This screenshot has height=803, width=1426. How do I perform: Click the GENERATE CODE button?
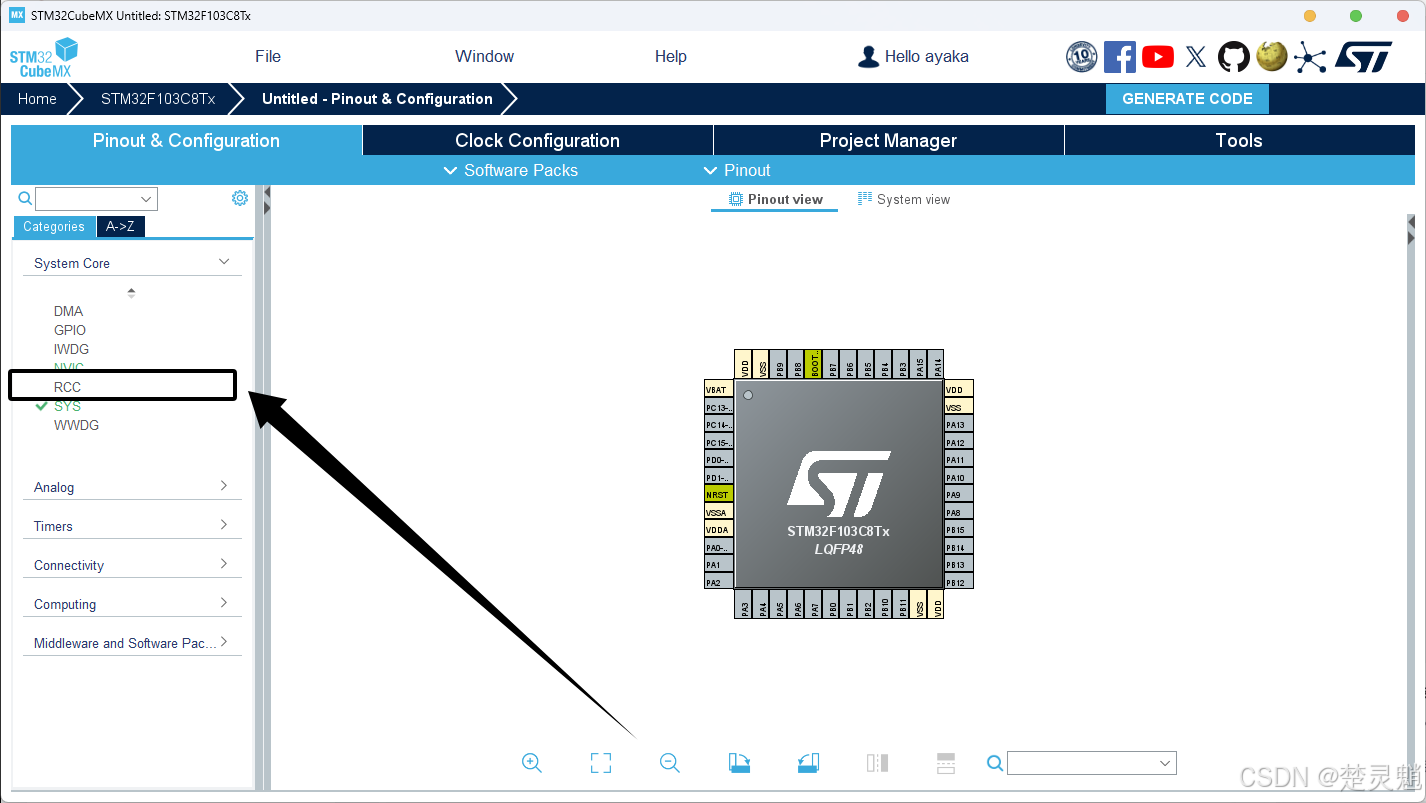click(1187, 99)
